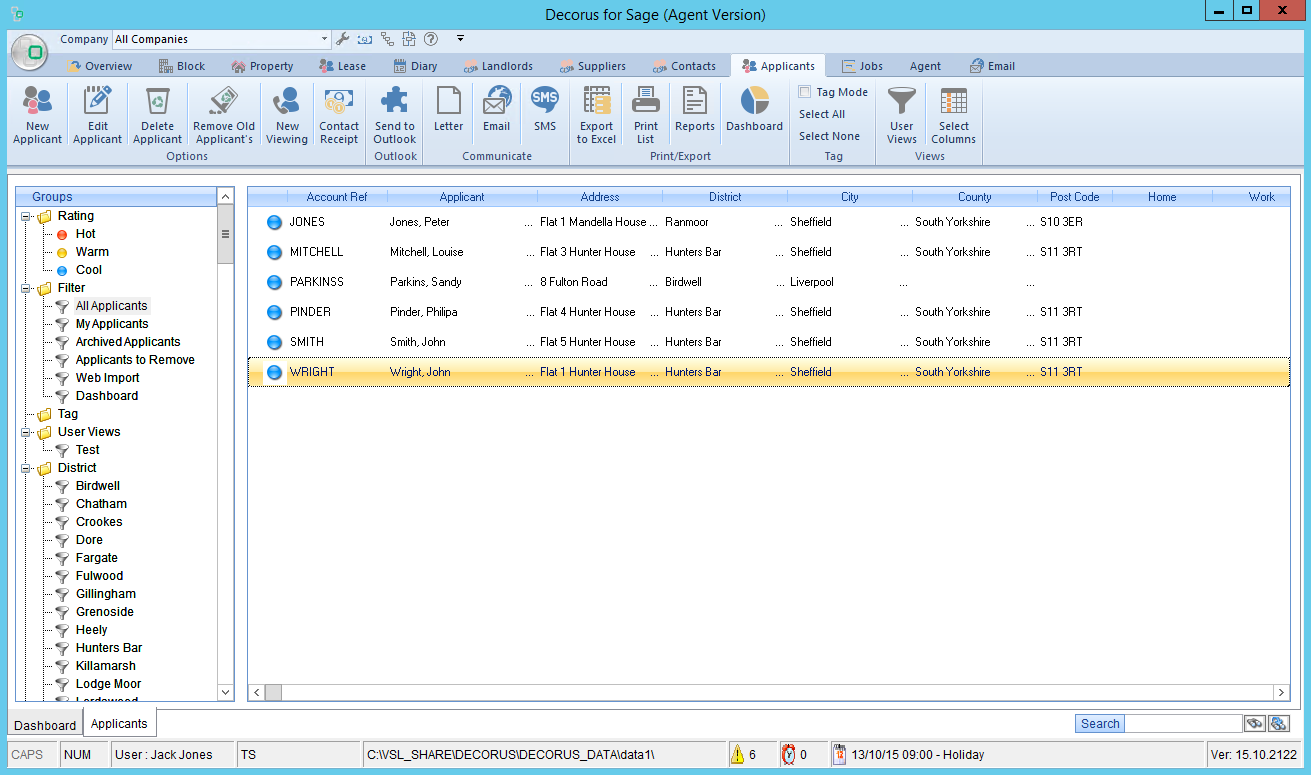The image size is (1311, 775).
Task: Collapse the Rating group in the tree
Action: coord(25,216)
